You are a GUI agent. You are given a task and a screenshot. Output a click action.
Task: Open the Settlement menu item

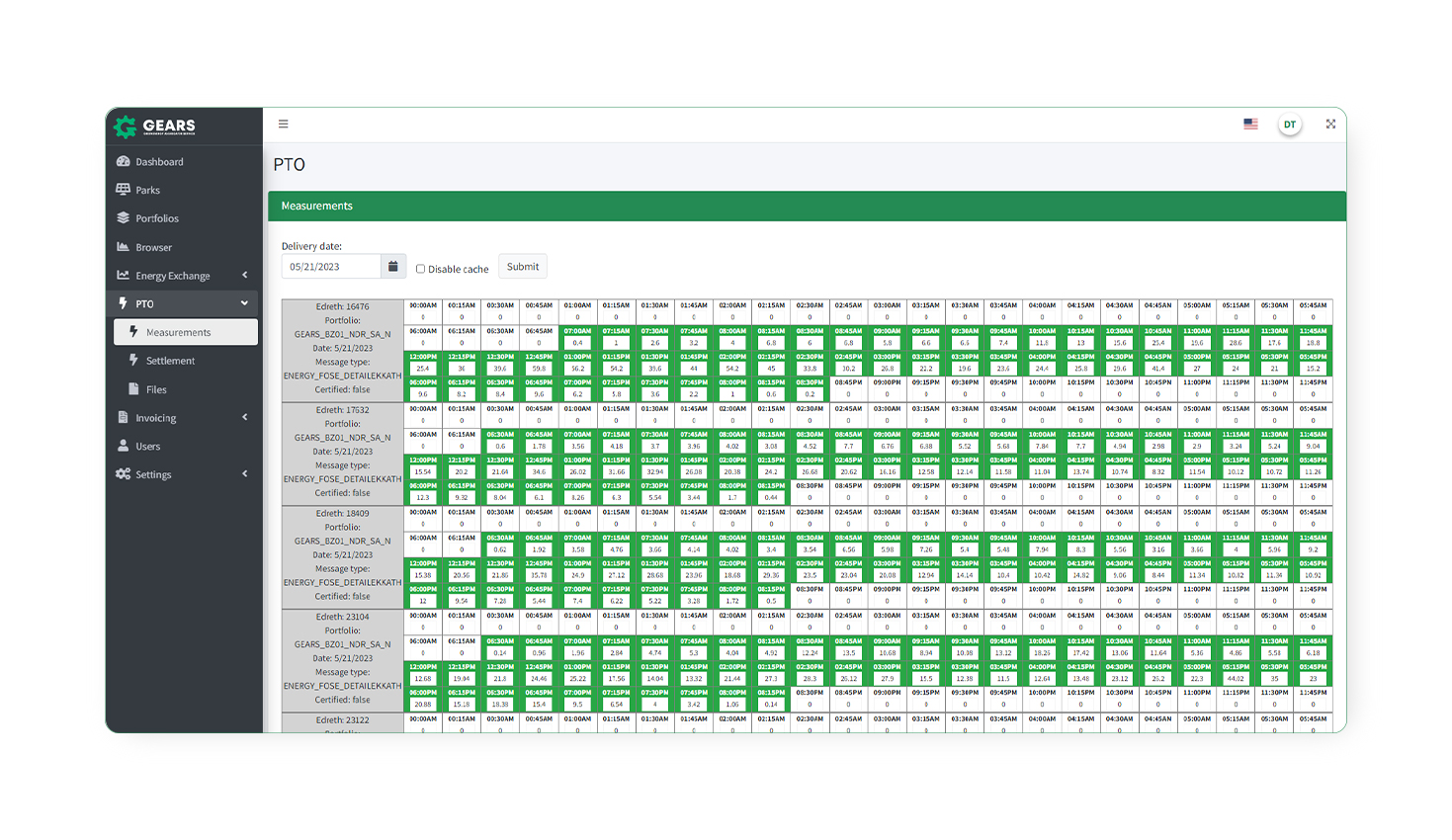(170, 361)
